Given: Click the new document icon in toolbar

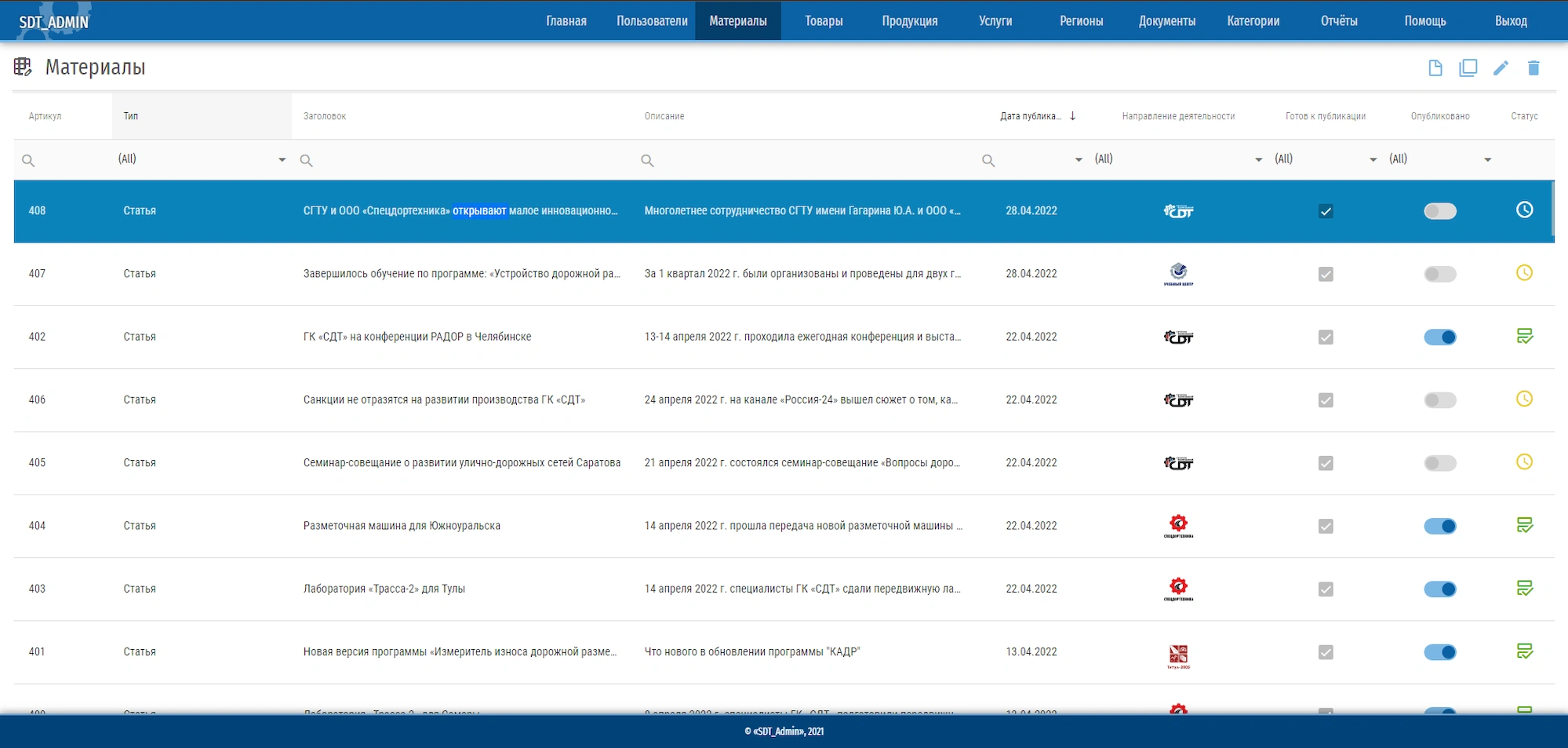Looking at the screenshot, I should (1435, 68).
